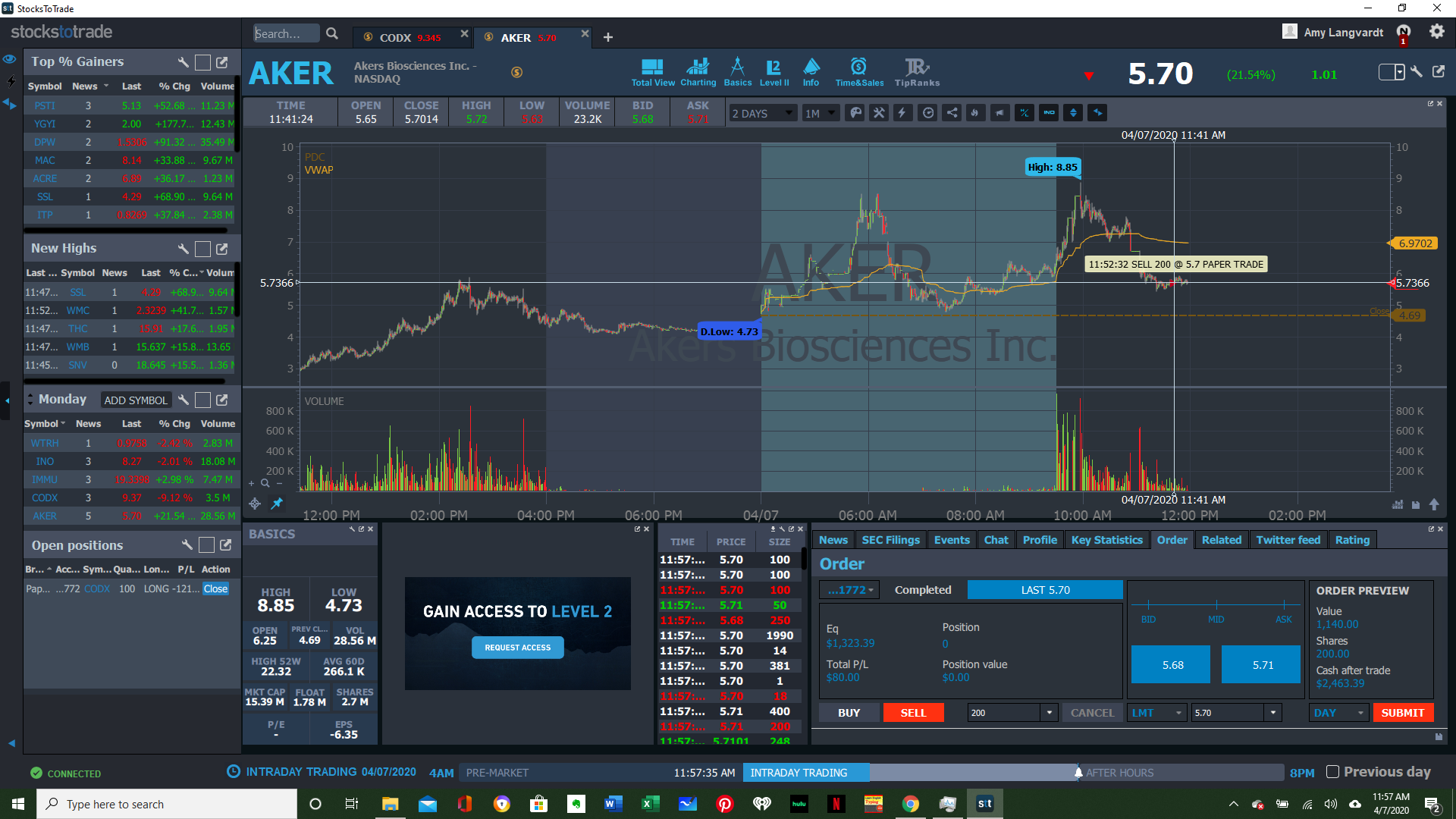
Task: Open the settings gear icon
Action: pos(1436,32)
